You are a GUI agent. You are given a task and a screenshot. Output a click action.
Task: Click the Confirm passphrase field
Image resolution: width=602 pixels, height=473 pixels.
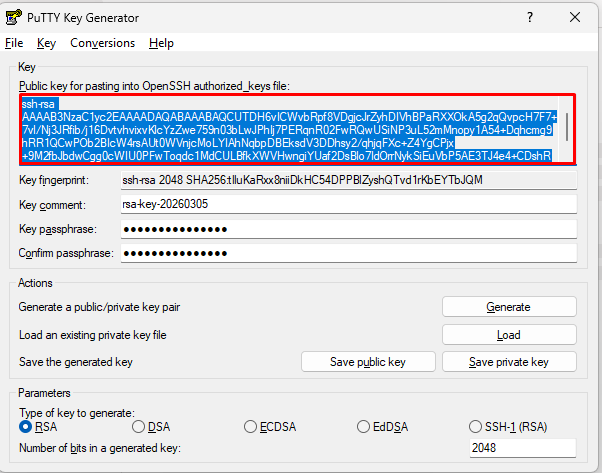point(348,253)
